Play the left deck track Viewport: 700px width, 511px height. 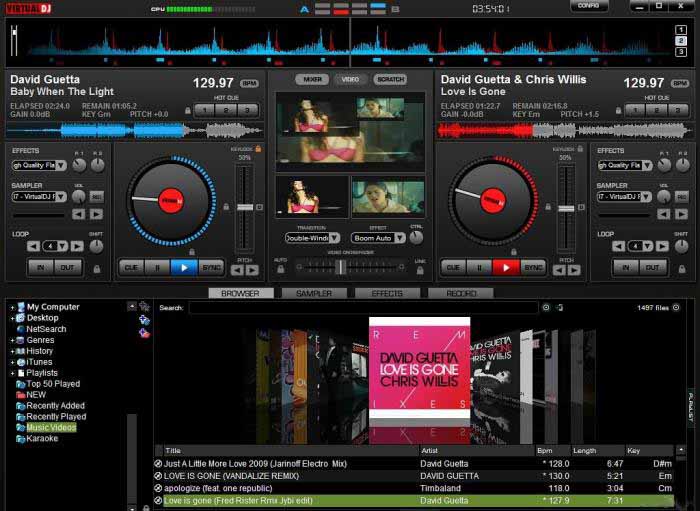(x=184, y=268)
